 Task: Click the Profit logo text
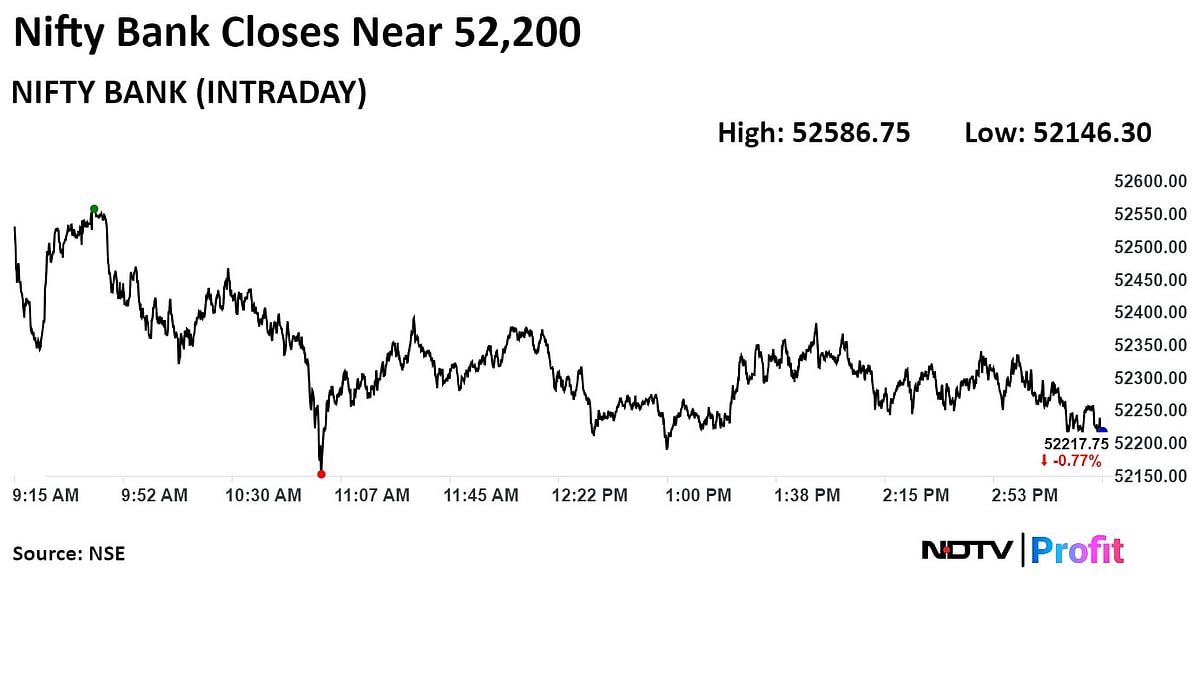click(1077, 550)
